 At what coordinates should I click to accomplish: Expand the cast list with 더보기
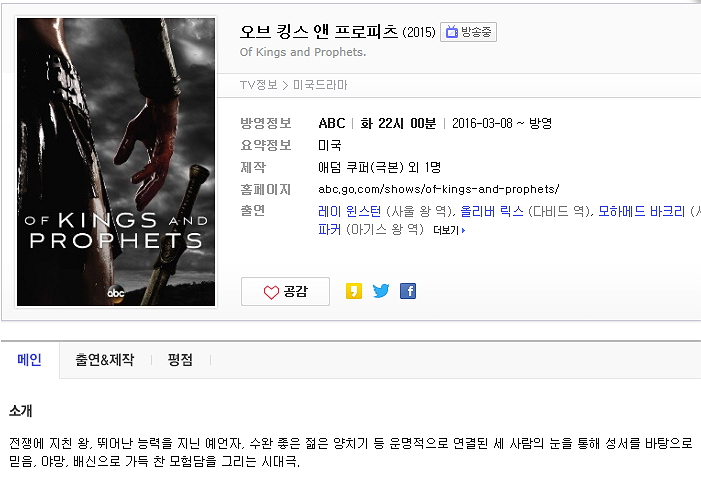pos(449,230)
